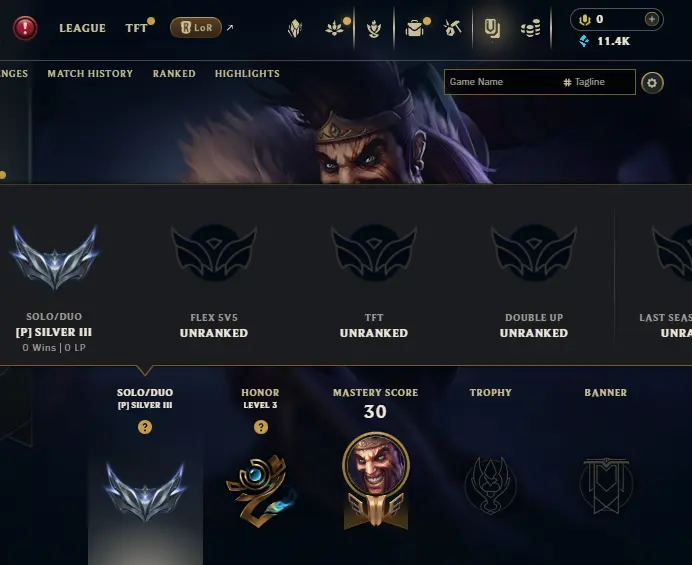Open the Loot icon in top navigation
Screen dimensions: 692x565
coord(415,29)
